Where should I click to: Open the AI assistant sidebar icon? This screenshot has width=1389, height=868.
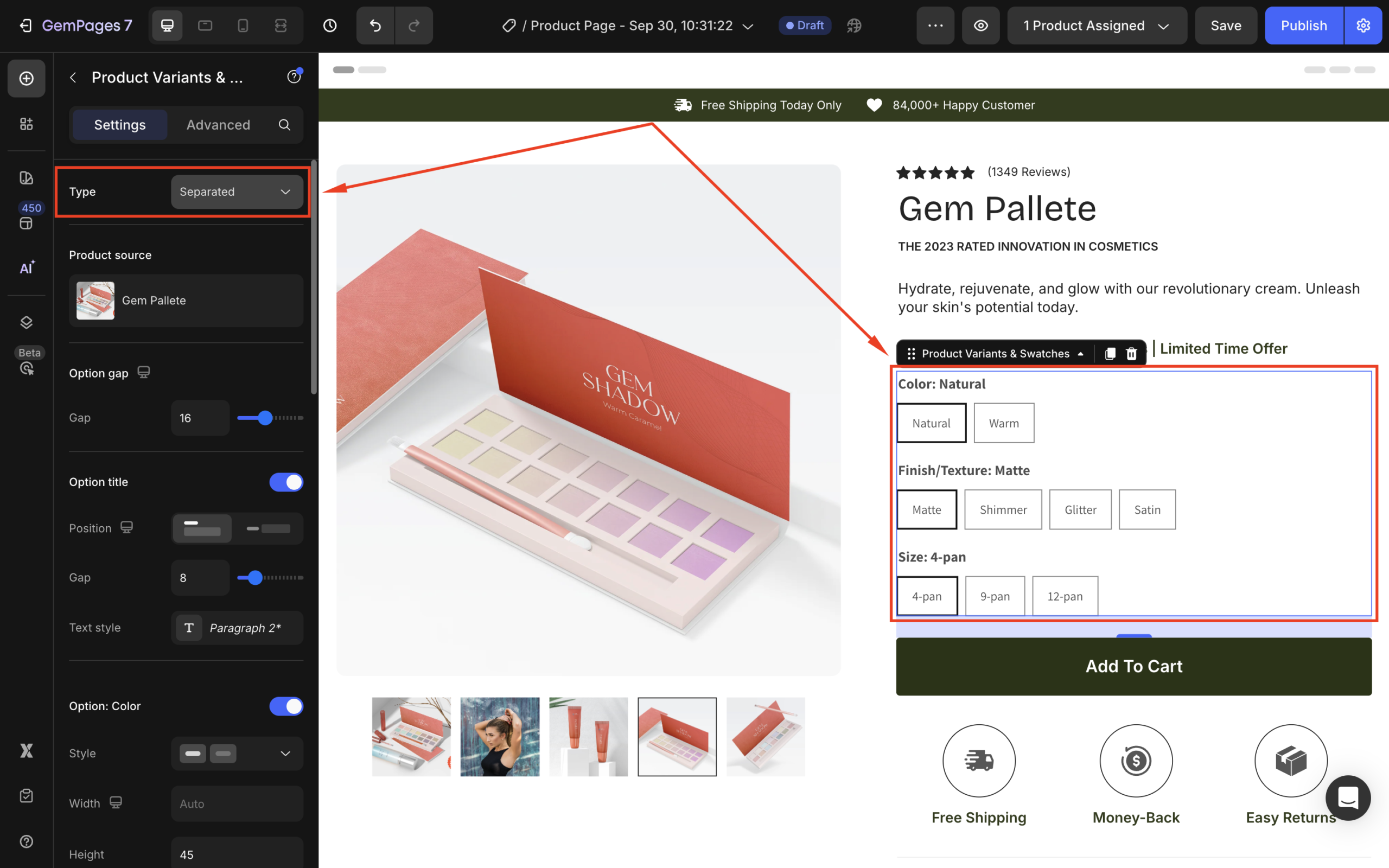(27, 267)
